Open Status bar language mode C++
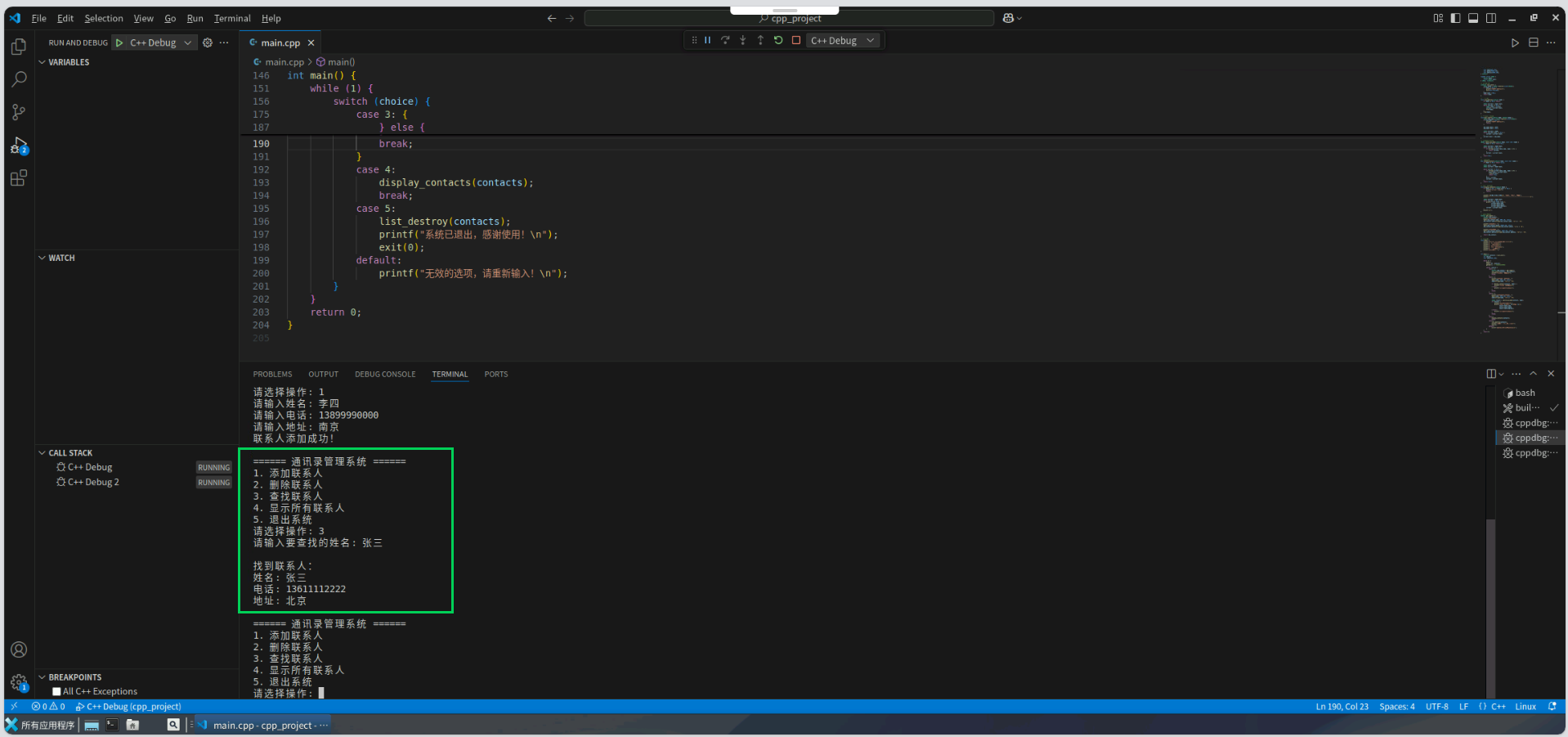Image resolution: width=1568 pixels, height=737 pixels. [1499, 707]
